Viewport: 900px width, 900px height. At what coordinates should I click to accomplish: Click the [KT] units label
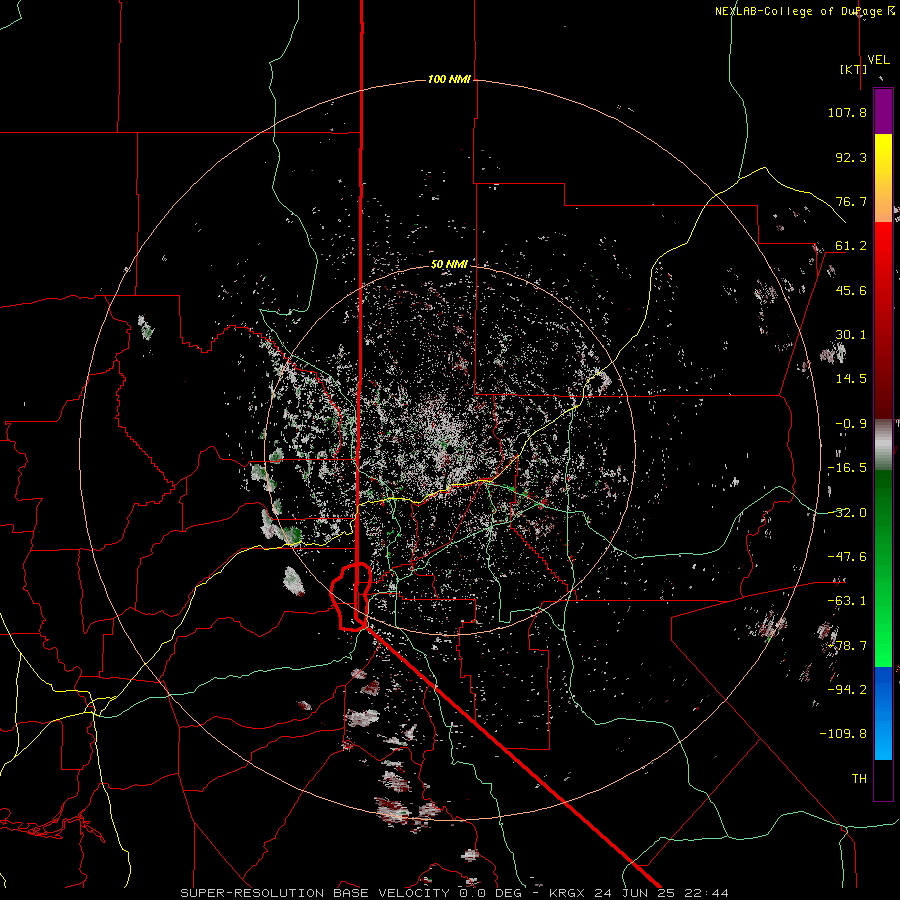click(x=854, y=69)
